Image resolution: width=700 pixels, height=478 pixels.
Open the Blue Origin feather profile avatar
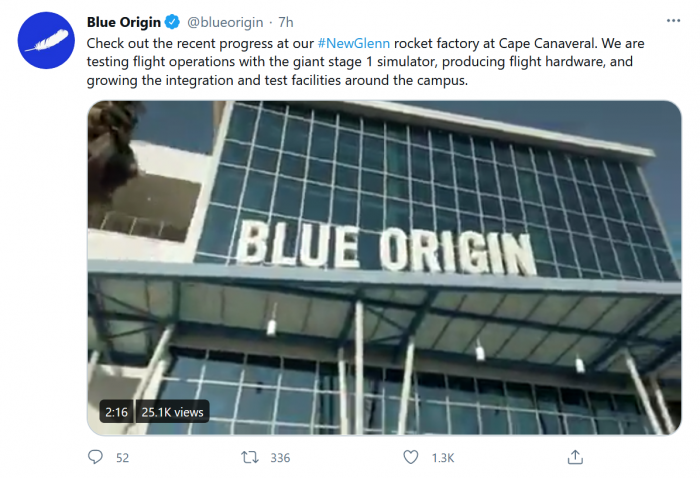(x=46, y=41)
